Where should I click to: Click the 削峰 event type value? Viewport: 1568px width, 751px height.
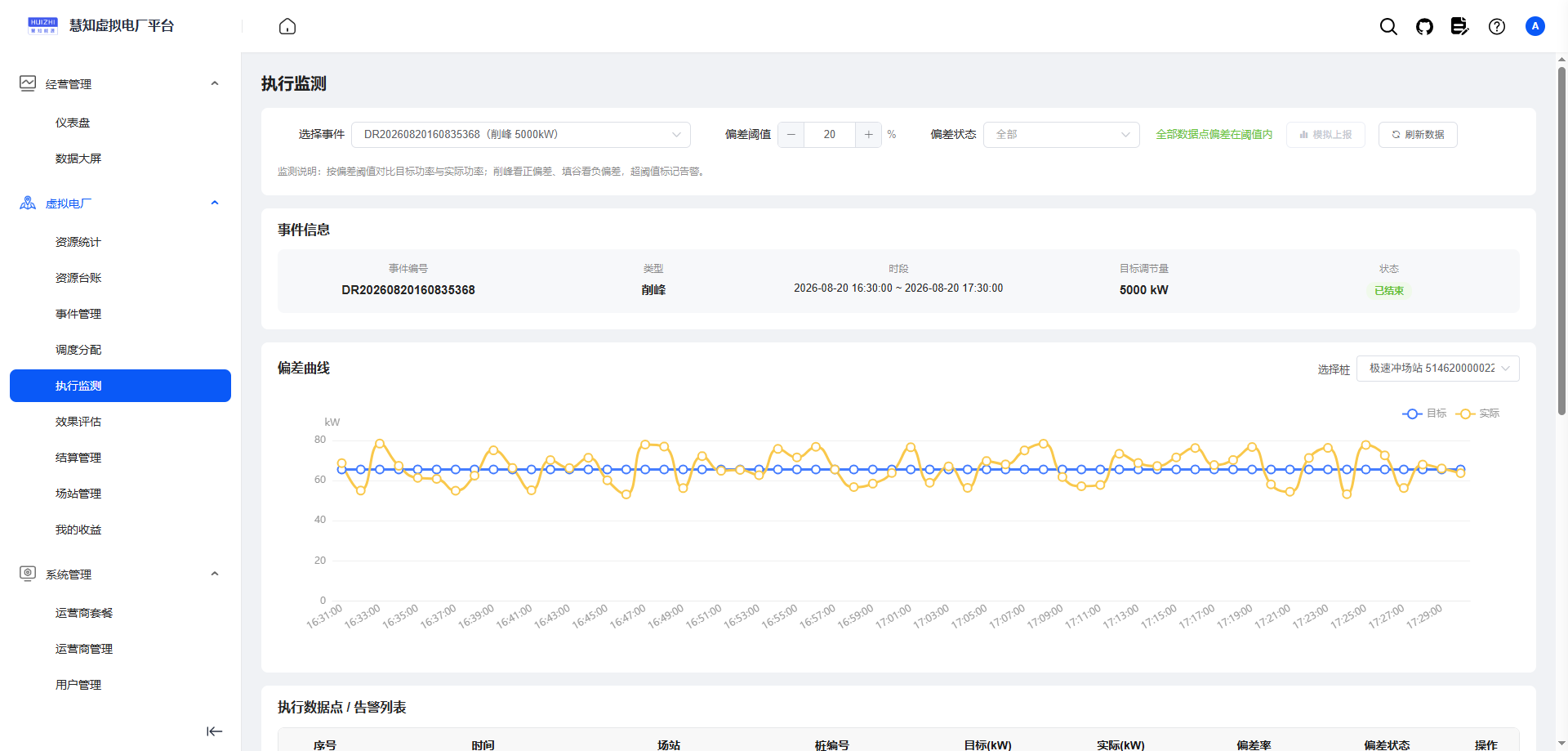[x=653, y=290]
